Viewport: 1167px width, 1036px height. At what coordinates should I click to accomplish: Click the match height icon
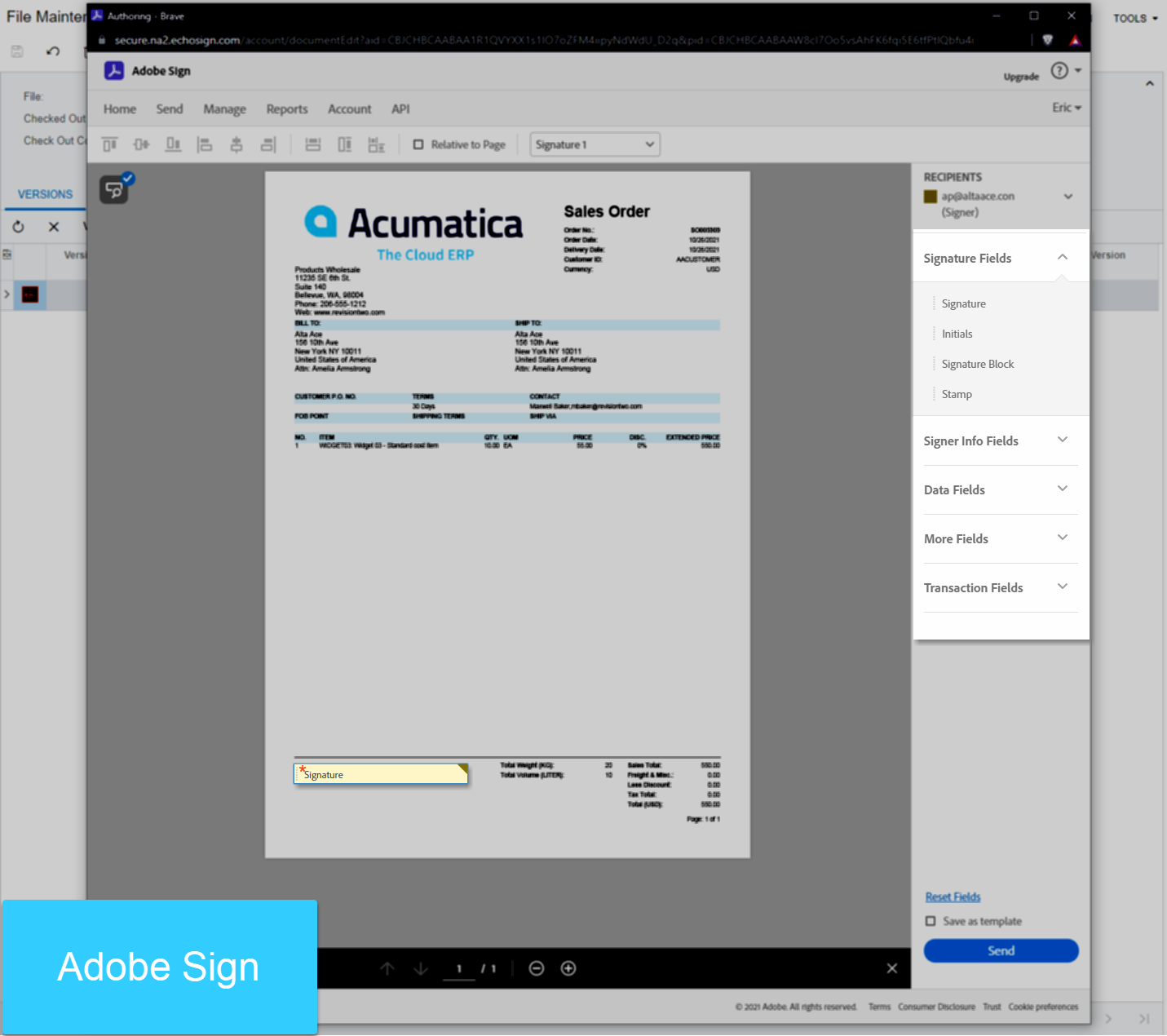pyautogui.click(x=345, y=145)
